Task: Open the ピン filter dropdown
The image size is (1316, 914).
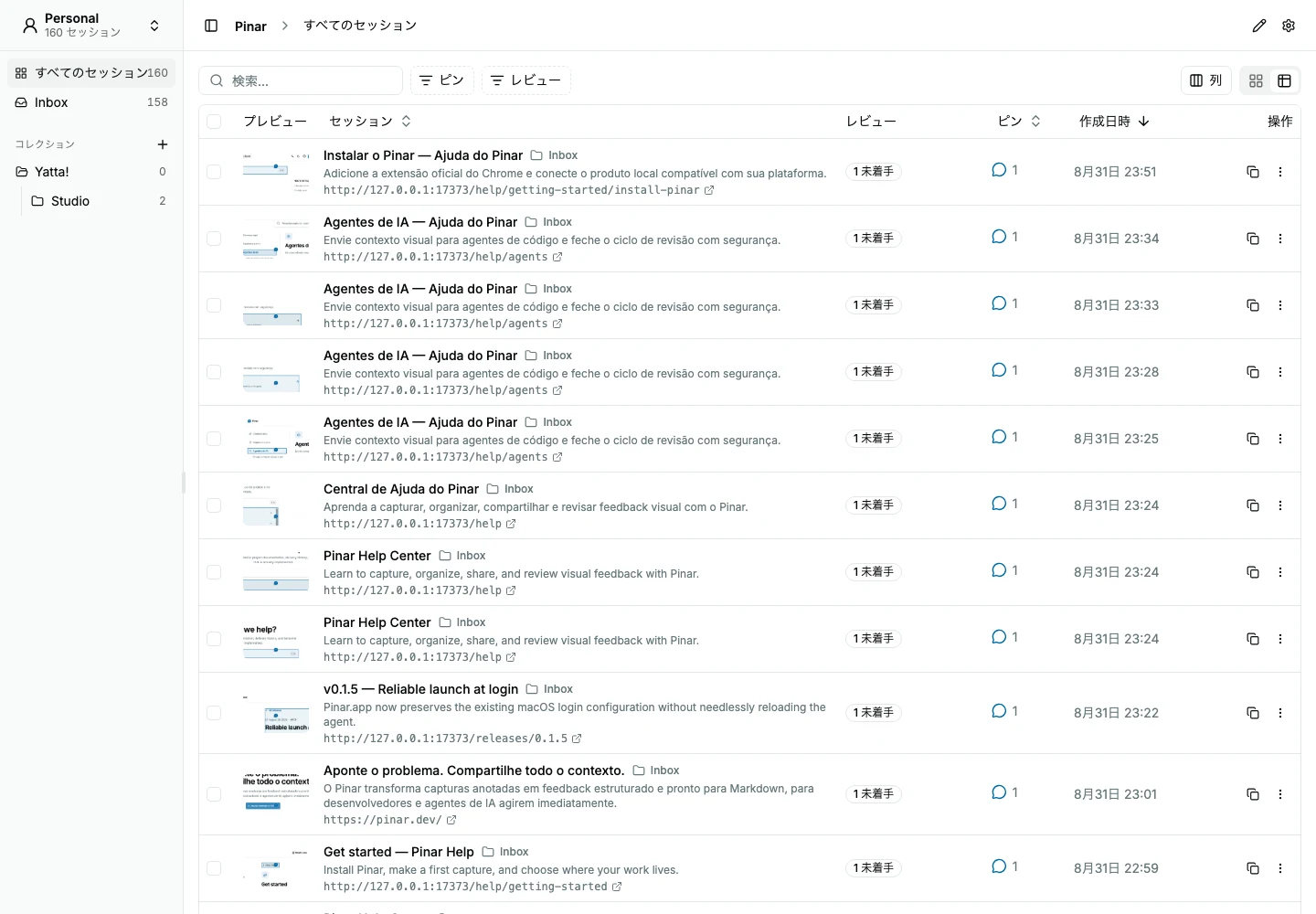Action: (442, 80)
